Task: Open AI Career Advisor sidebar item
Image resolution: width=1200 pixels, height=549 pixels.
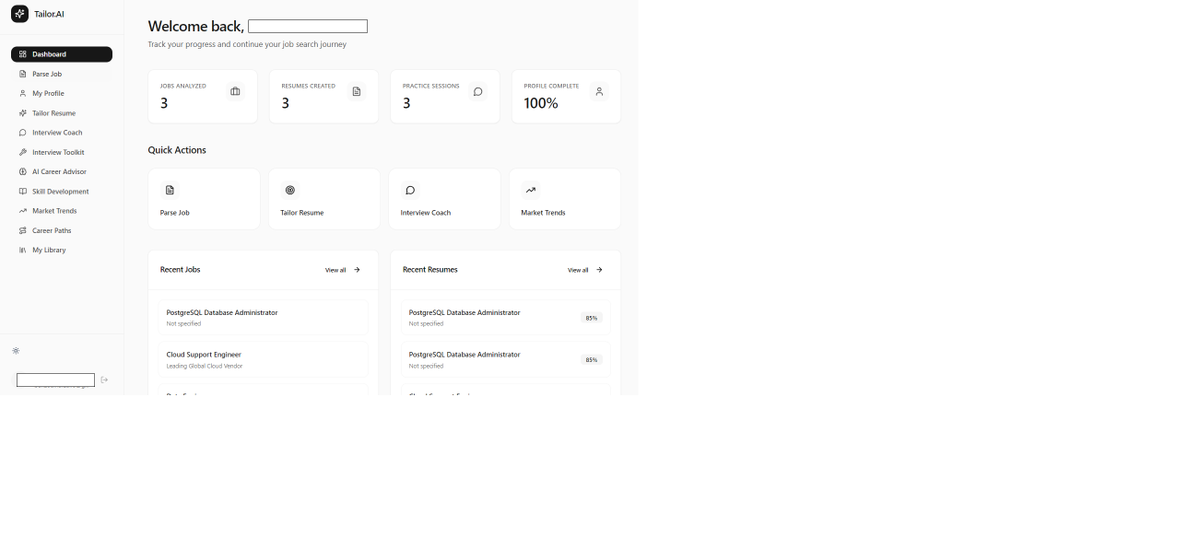Action: pyautogui.click(x=62, y=171)
